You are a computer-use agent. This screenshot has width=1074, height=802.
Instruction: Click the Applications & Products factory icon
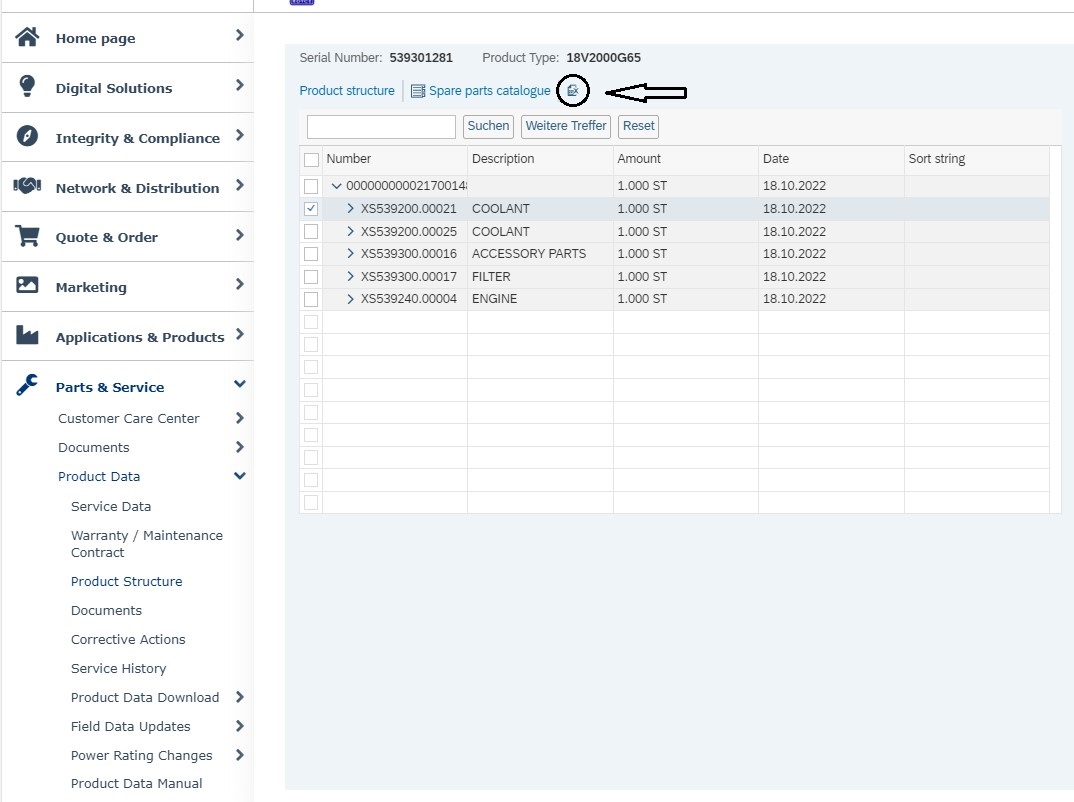(27, 335)
